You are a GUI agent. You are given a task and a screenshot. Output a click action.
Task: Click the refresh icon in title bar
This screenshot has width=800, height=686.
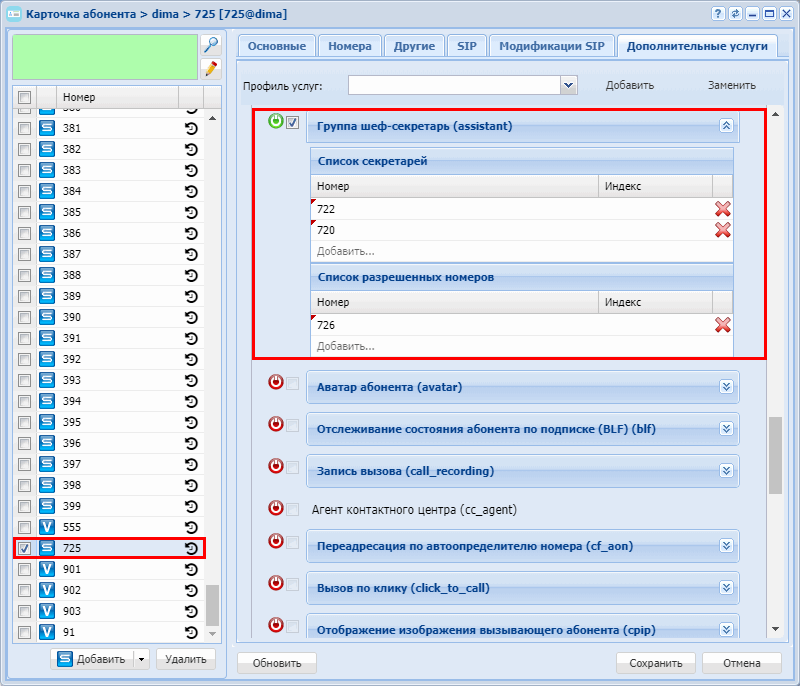735,14
